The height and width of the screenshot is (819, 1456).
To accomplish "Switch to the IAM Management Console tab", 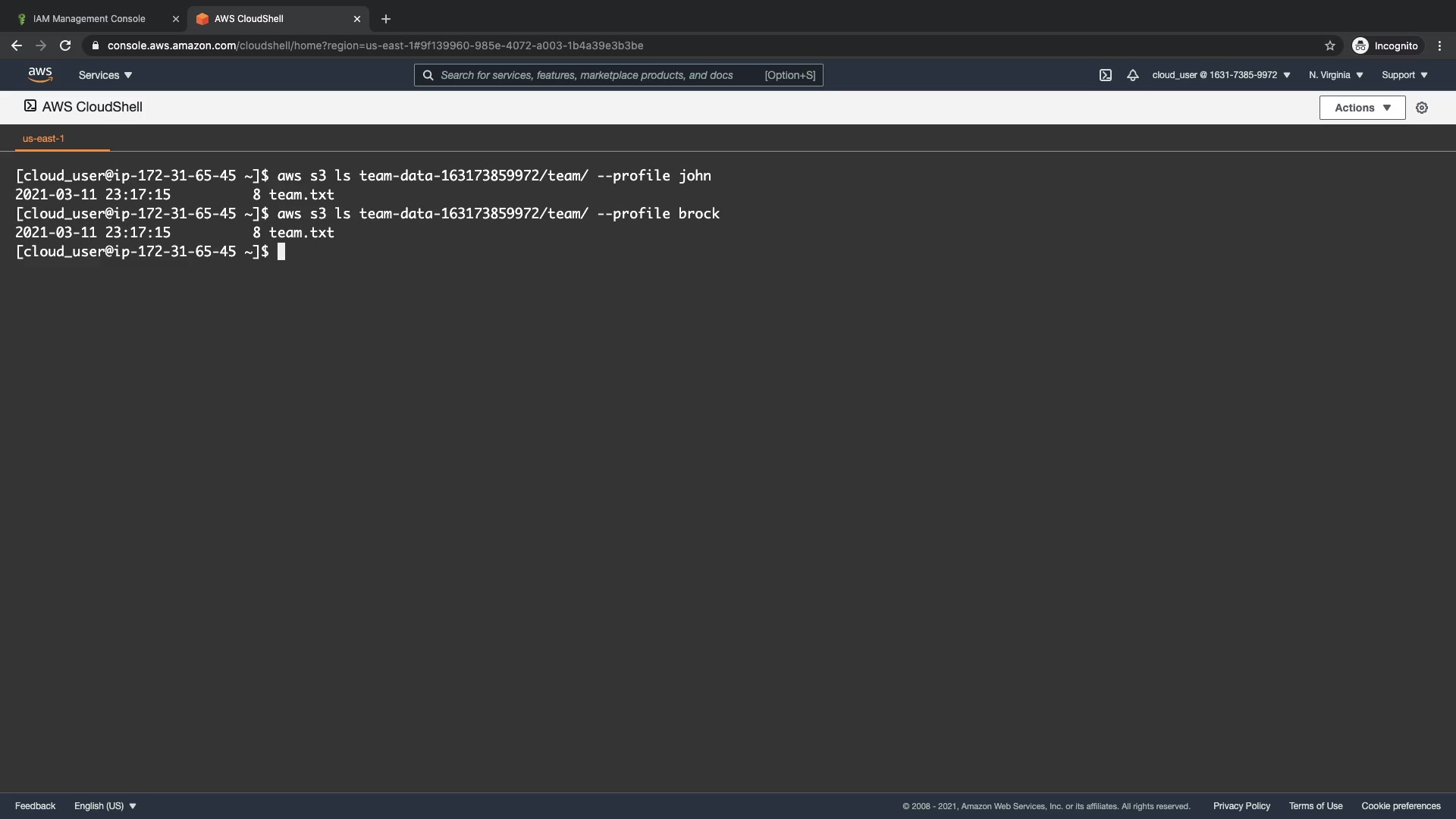I will [89, 19].
